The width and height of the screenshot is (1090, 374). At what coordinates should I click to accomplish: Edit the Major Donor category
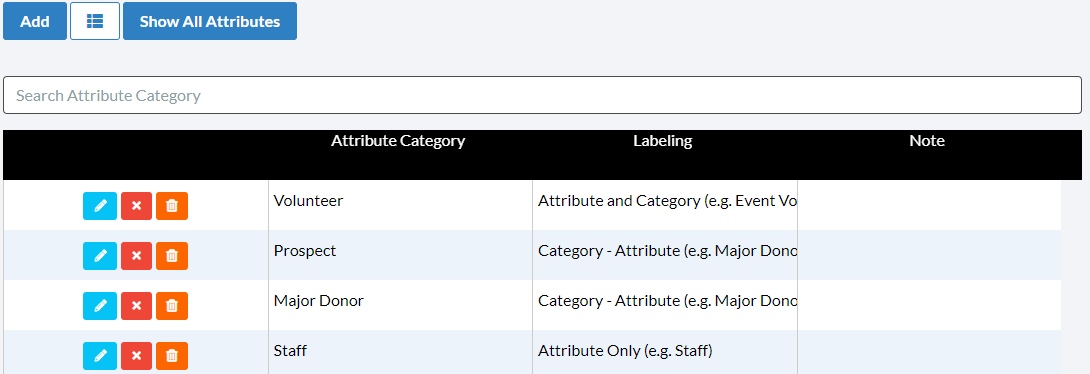pos(100,306)
